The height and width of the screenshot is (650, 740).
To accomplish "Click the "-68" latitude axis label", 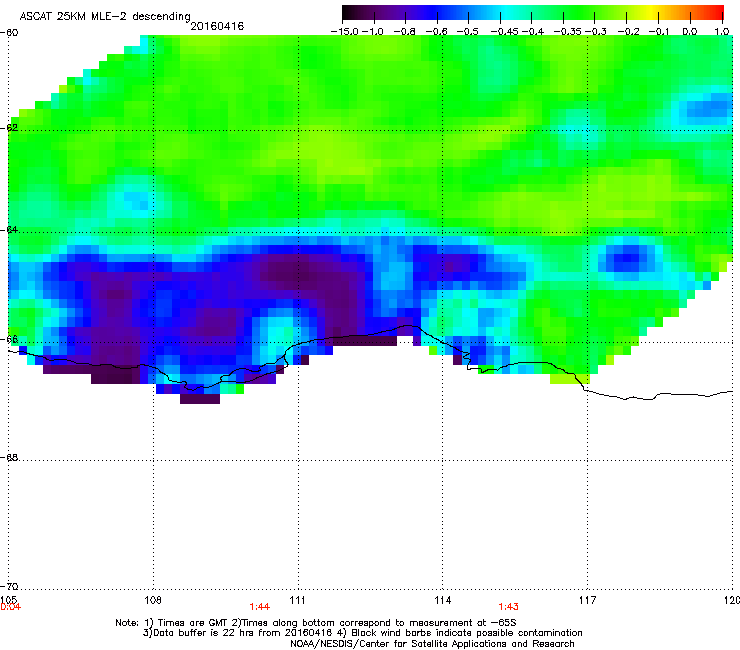I will [9, 457].
